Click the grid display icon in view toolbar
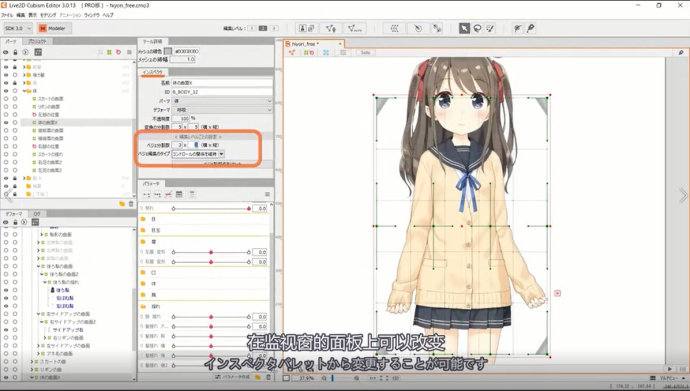This screenshot has height=391, width=690. [x=343, y=52]
